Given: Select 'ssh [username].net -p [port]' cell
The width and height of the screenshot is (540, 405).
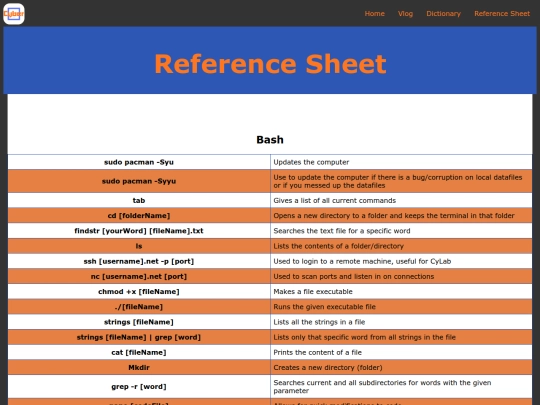Looking at the screenshot, I should [x=139, y=261].
